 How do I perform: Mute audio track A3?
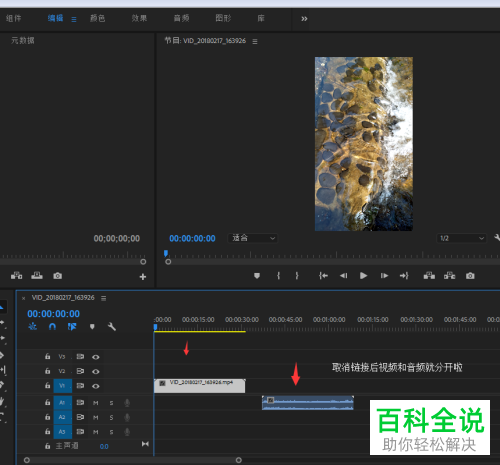pyautogui.click(x=96, y=432)
